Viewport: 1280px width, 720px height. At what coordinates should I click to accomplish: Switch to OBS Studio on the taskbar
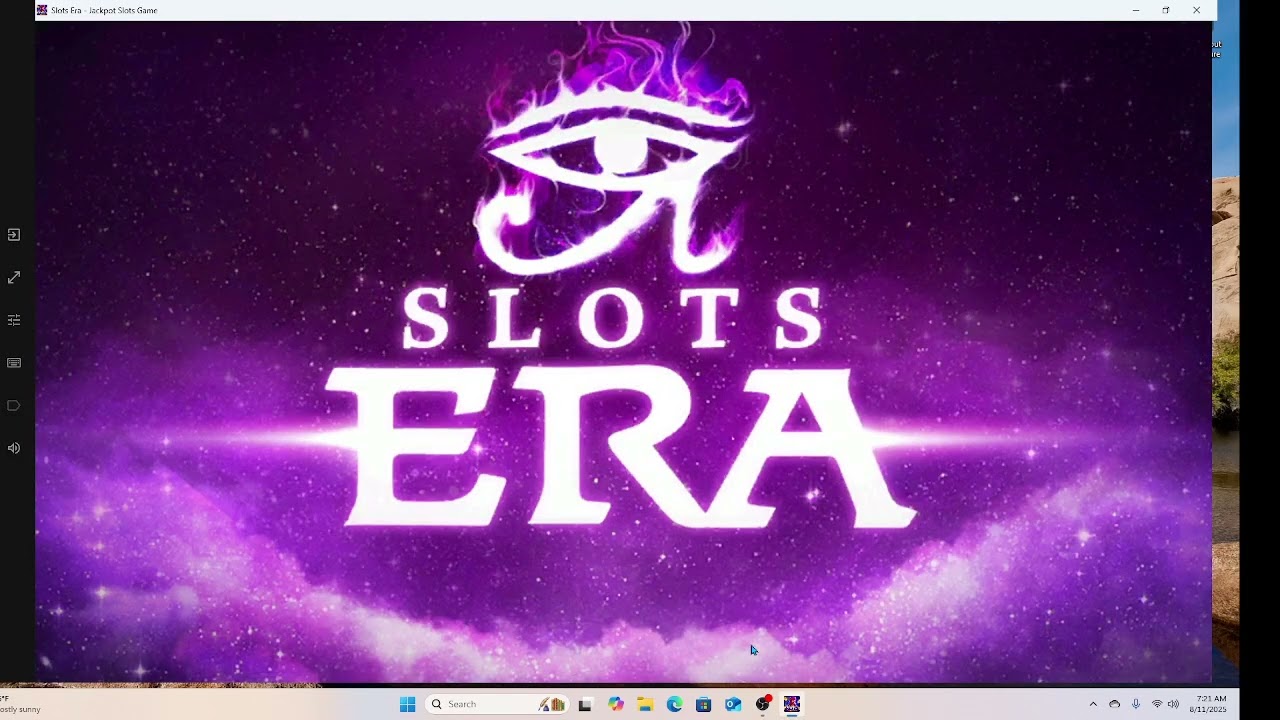point(763,704)
